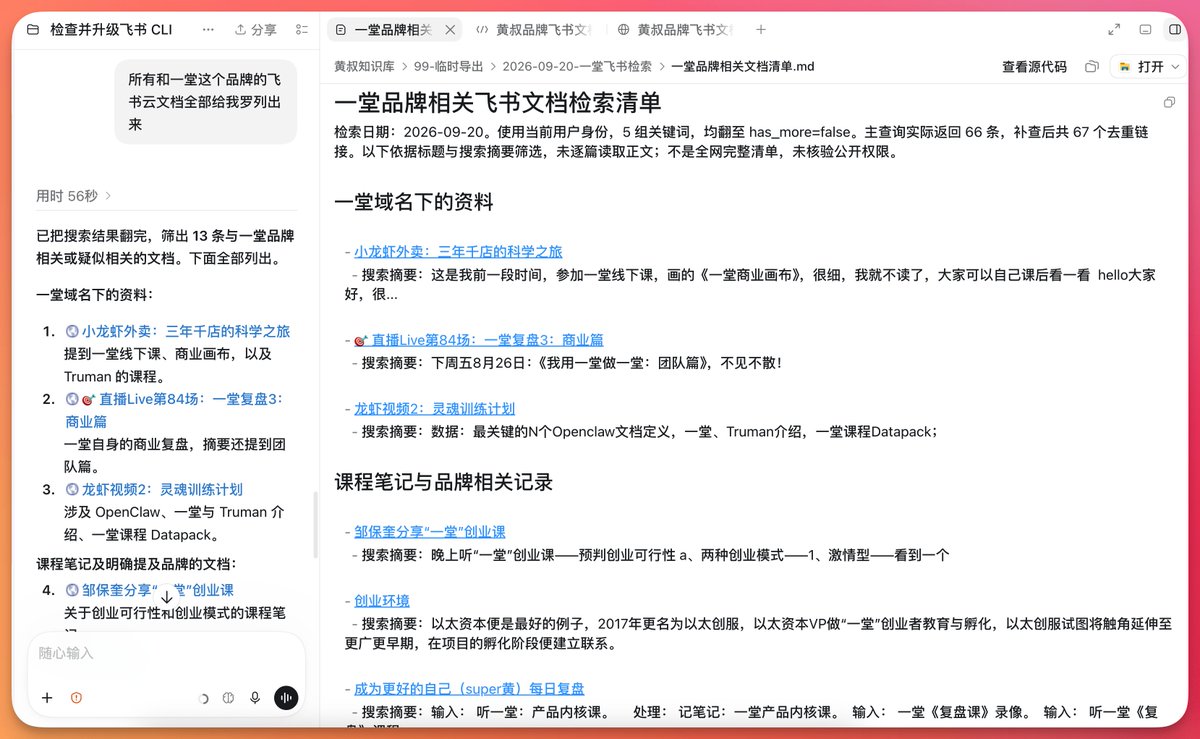Click the chat title 检查并升级飞书 CLI
1200x739 pixels.
coord(111,30)
